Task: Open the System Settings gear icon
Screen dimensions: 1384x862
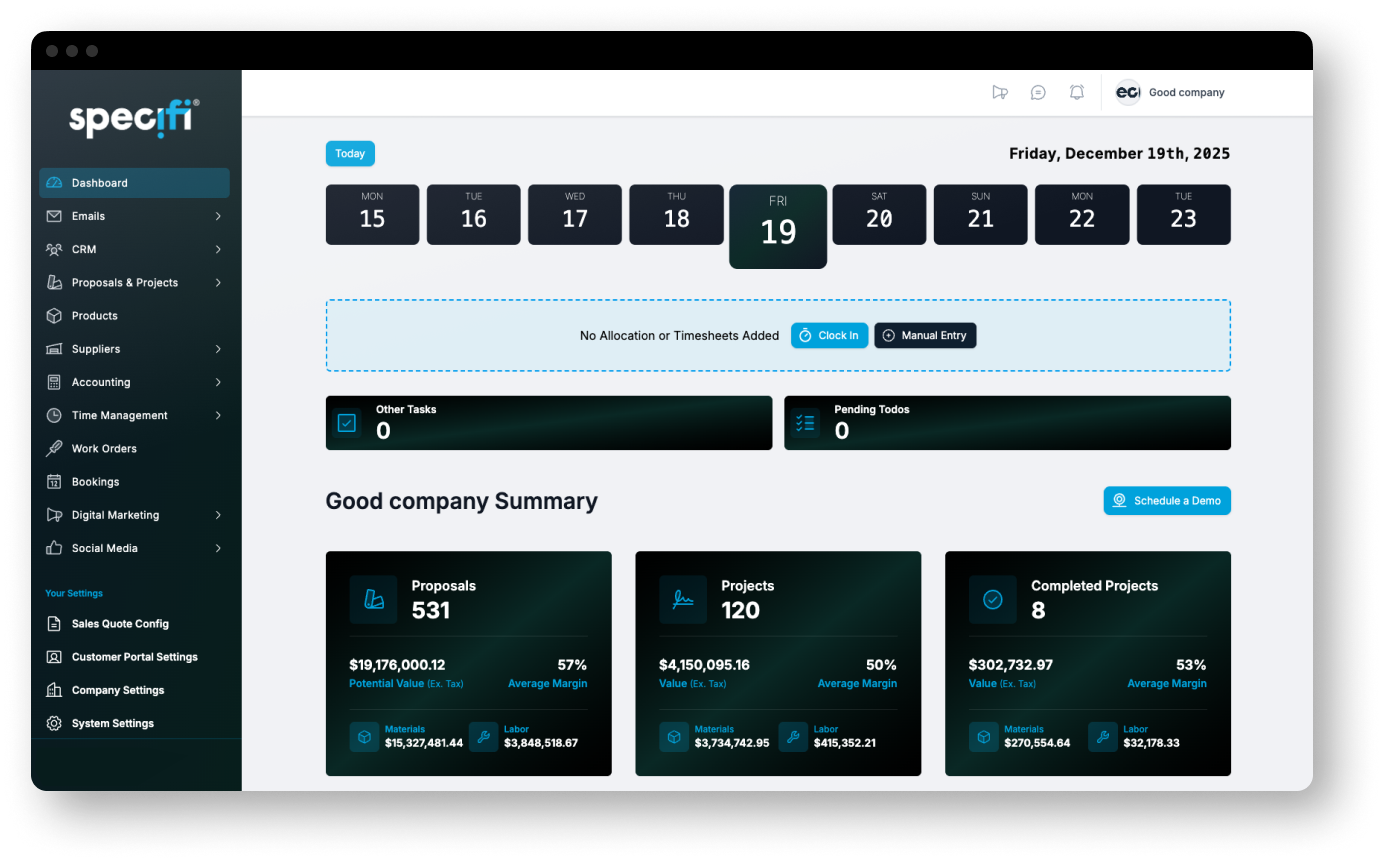Action: (x=53, y=723)
